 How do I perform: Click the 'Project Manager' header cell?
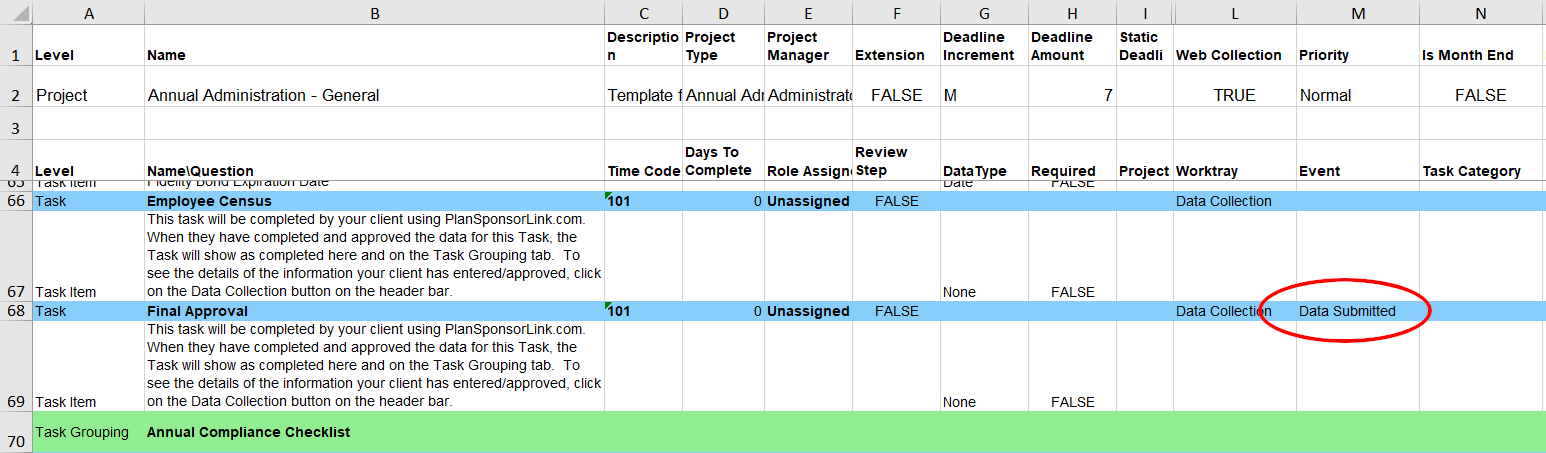[808, 45]
